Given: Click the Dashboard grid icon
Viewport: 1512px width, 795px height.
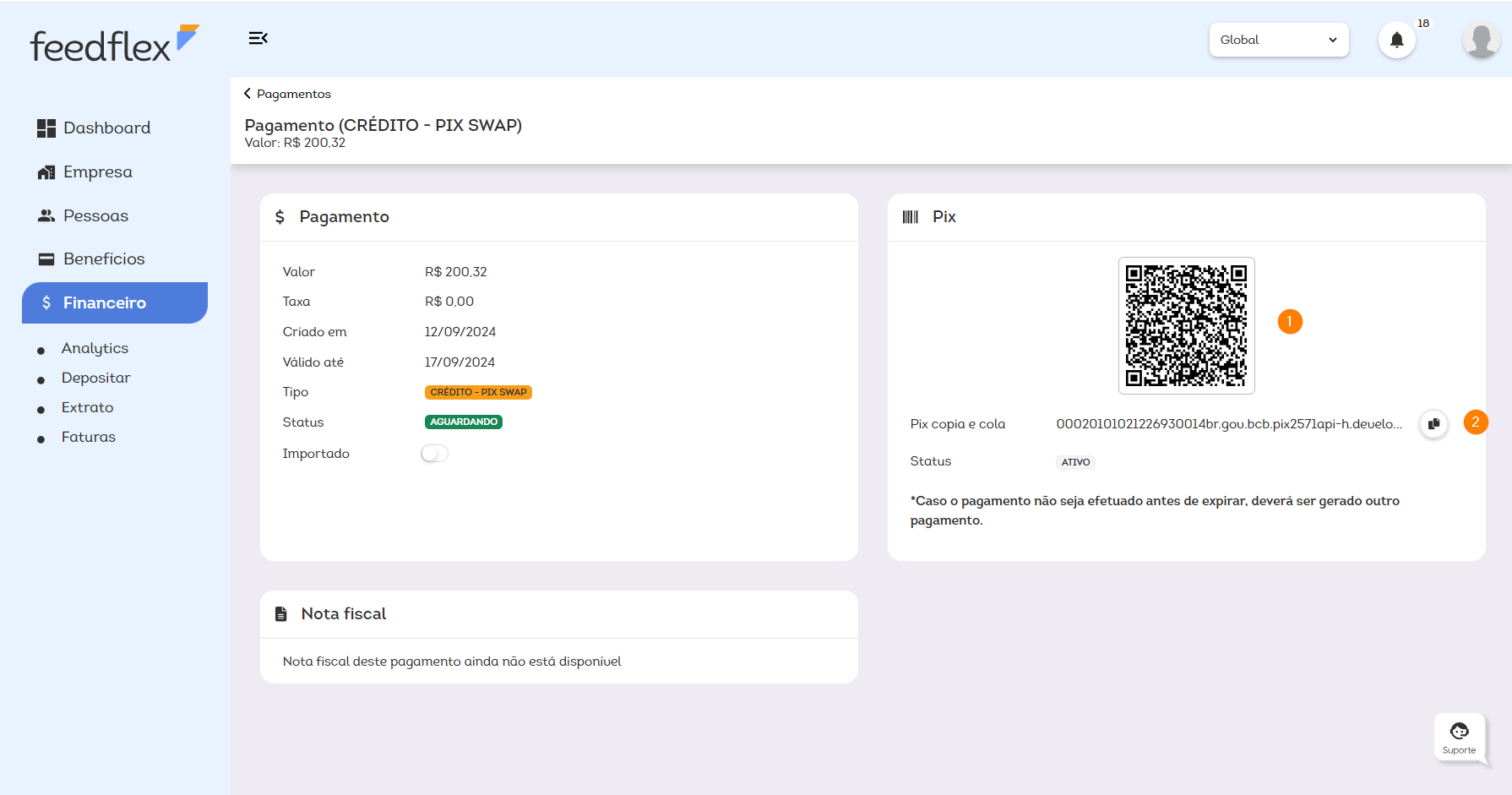Looking at the screenshot, I should (46, 128).
